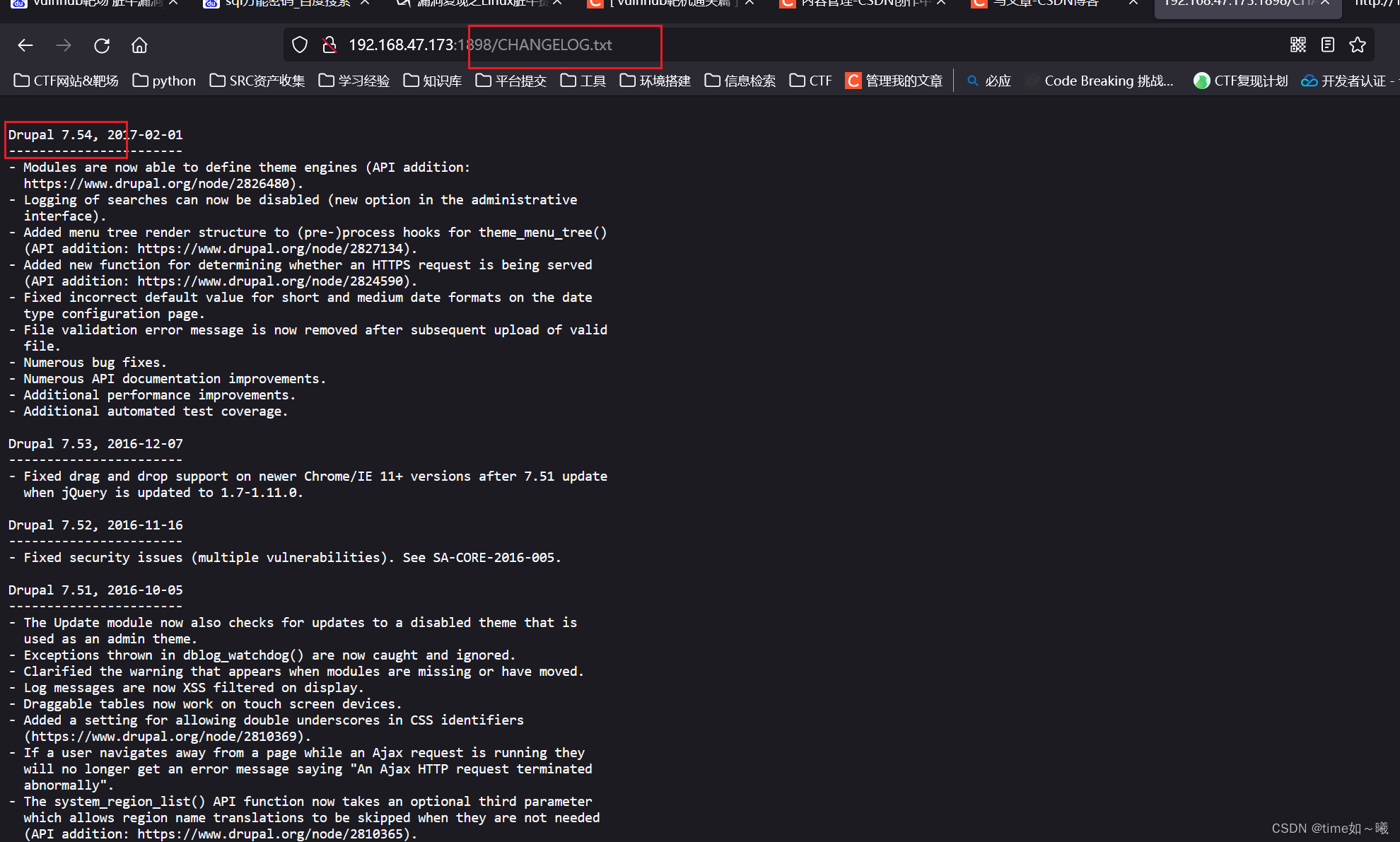This screenshot has width=1400, height=842.
Task: Open the CTF网站&靶场 bookmark folder
Action: 66,81
